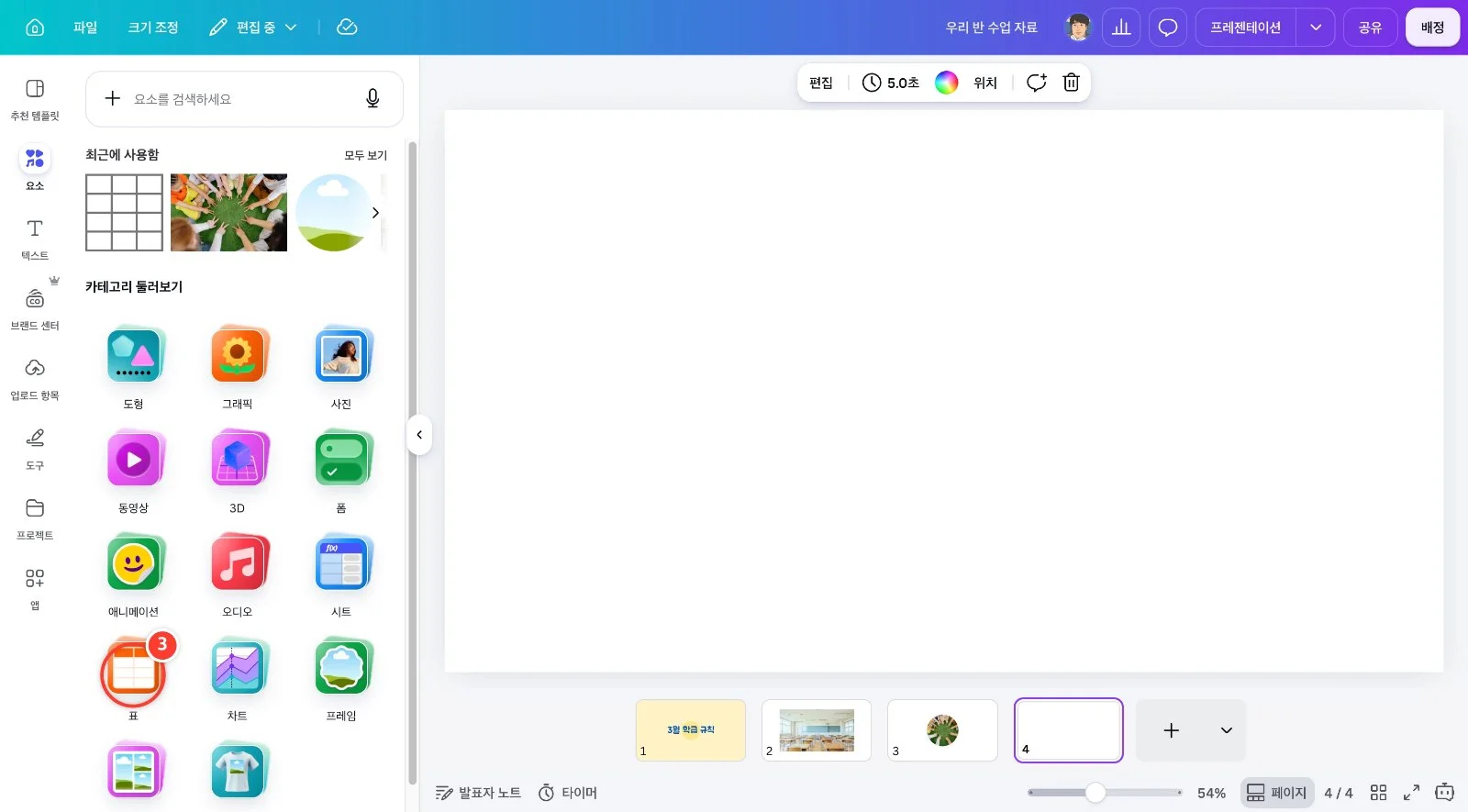Click the 공유 button
Screen dimensions: 1468x812
coord(1370,28)
